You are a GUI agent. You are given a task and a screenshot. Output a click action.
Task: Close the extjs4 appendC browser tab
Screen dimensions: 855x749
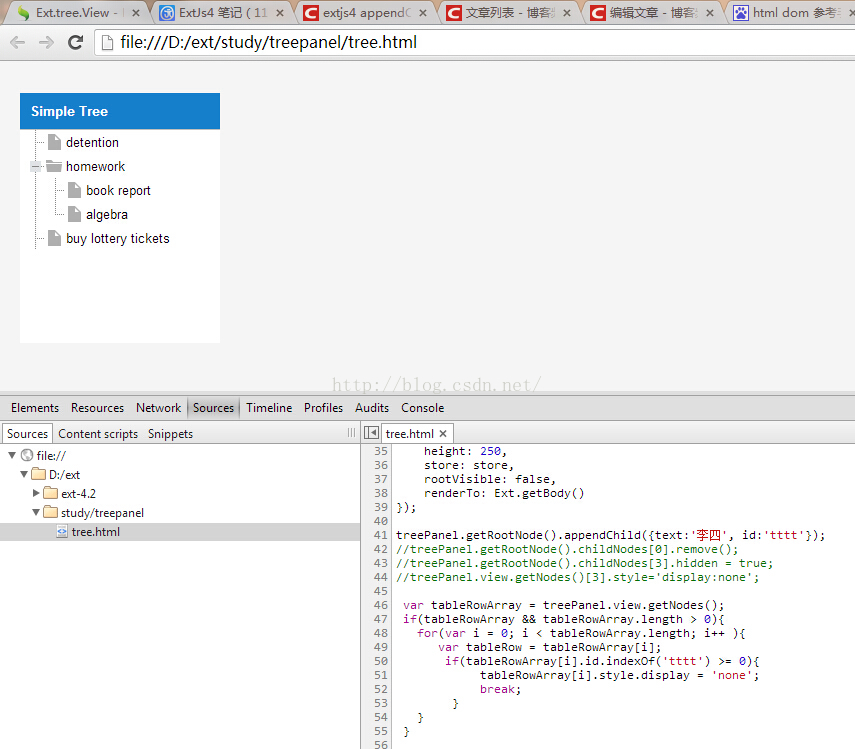(x=423, y=13)
